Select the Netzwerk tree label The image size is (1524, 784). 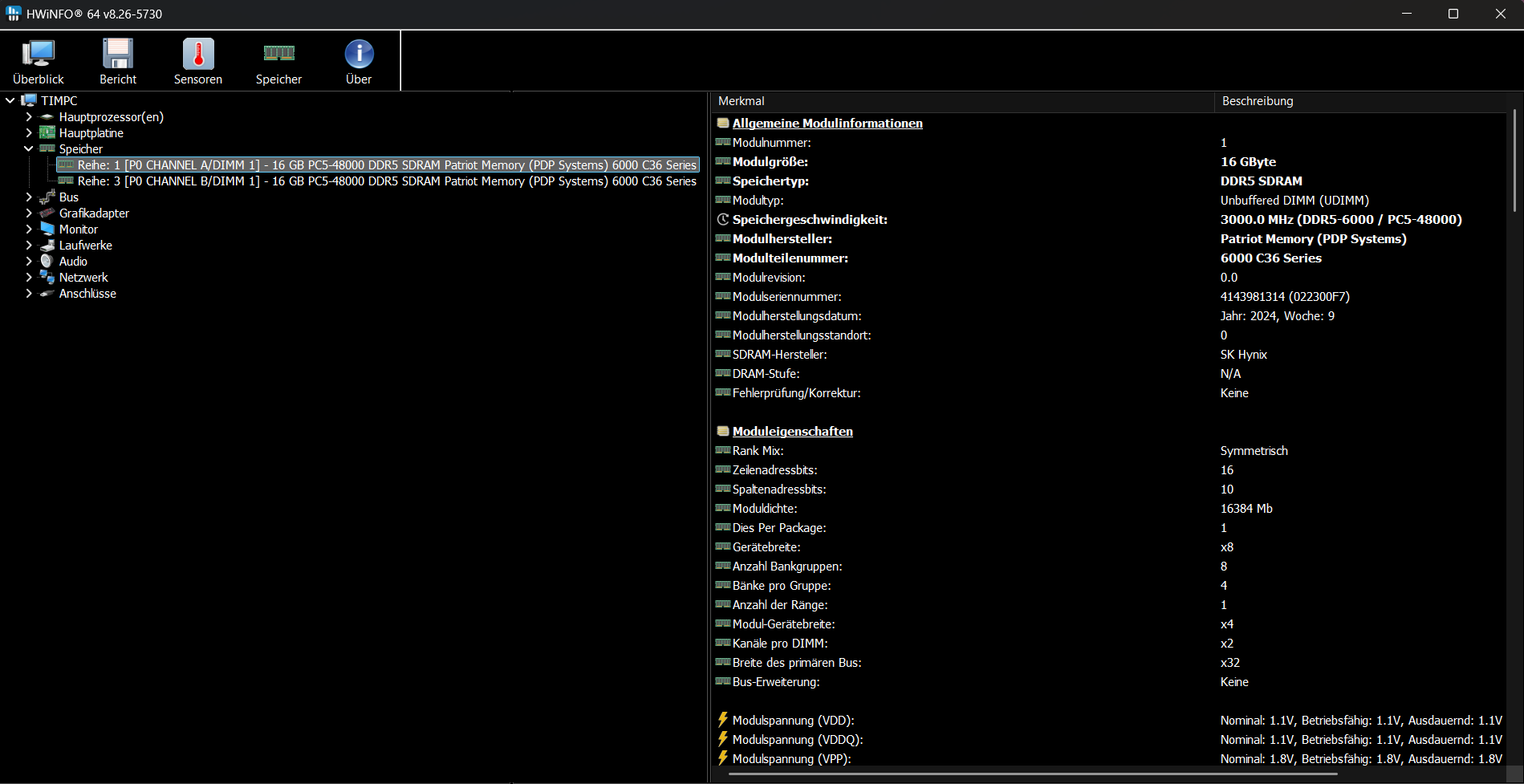pyautogui.click(x=83, y=277)
